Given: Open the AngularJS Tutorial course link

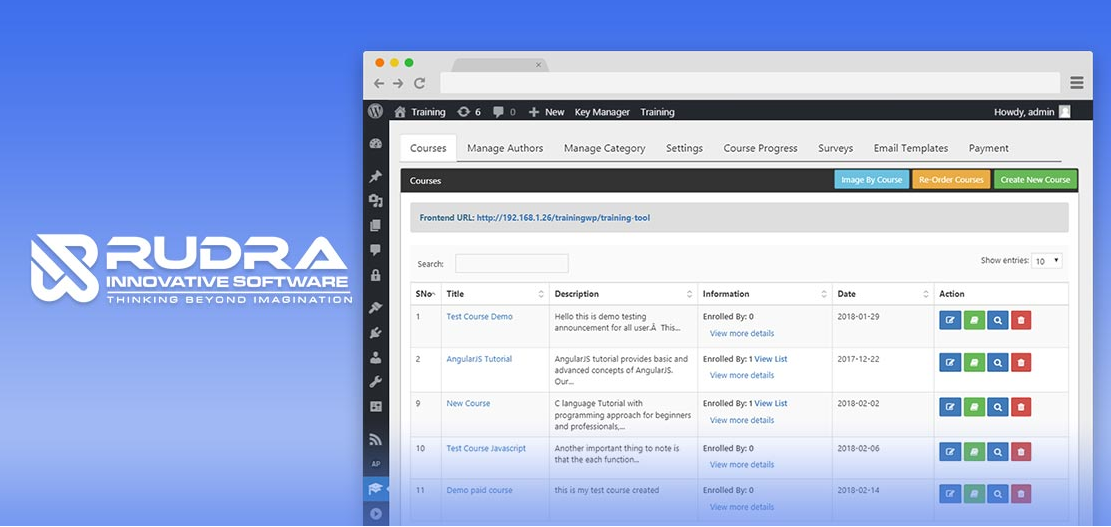Looking at the screenshot, I should (x=479, y=359).
